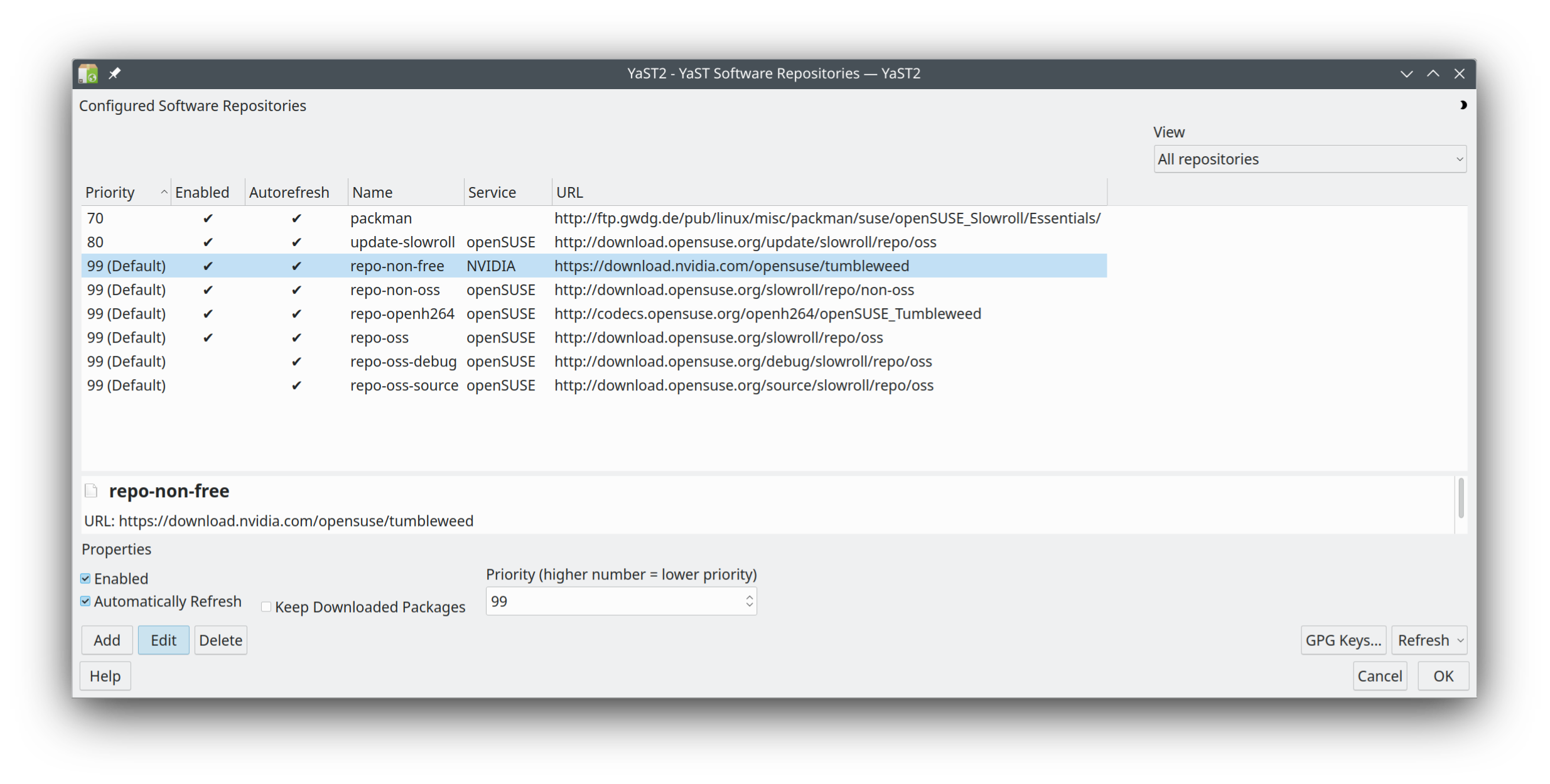Sort by the Autorefresh column header
The image size is (1550, 784).
[x=296, y=192]
